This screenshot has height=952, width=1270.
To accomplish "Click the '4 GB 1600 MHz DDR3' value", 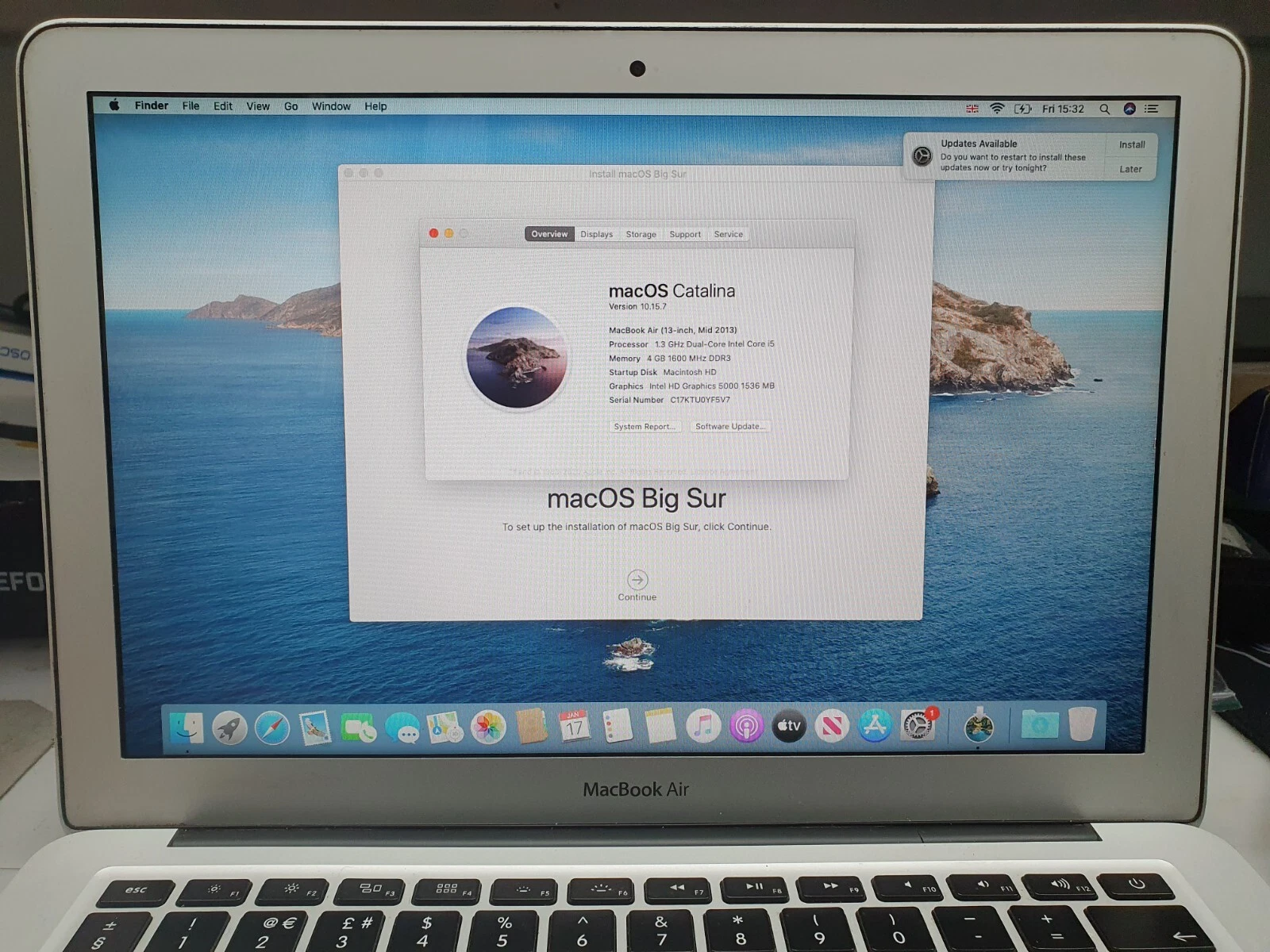I will click(x=688, y=359).
